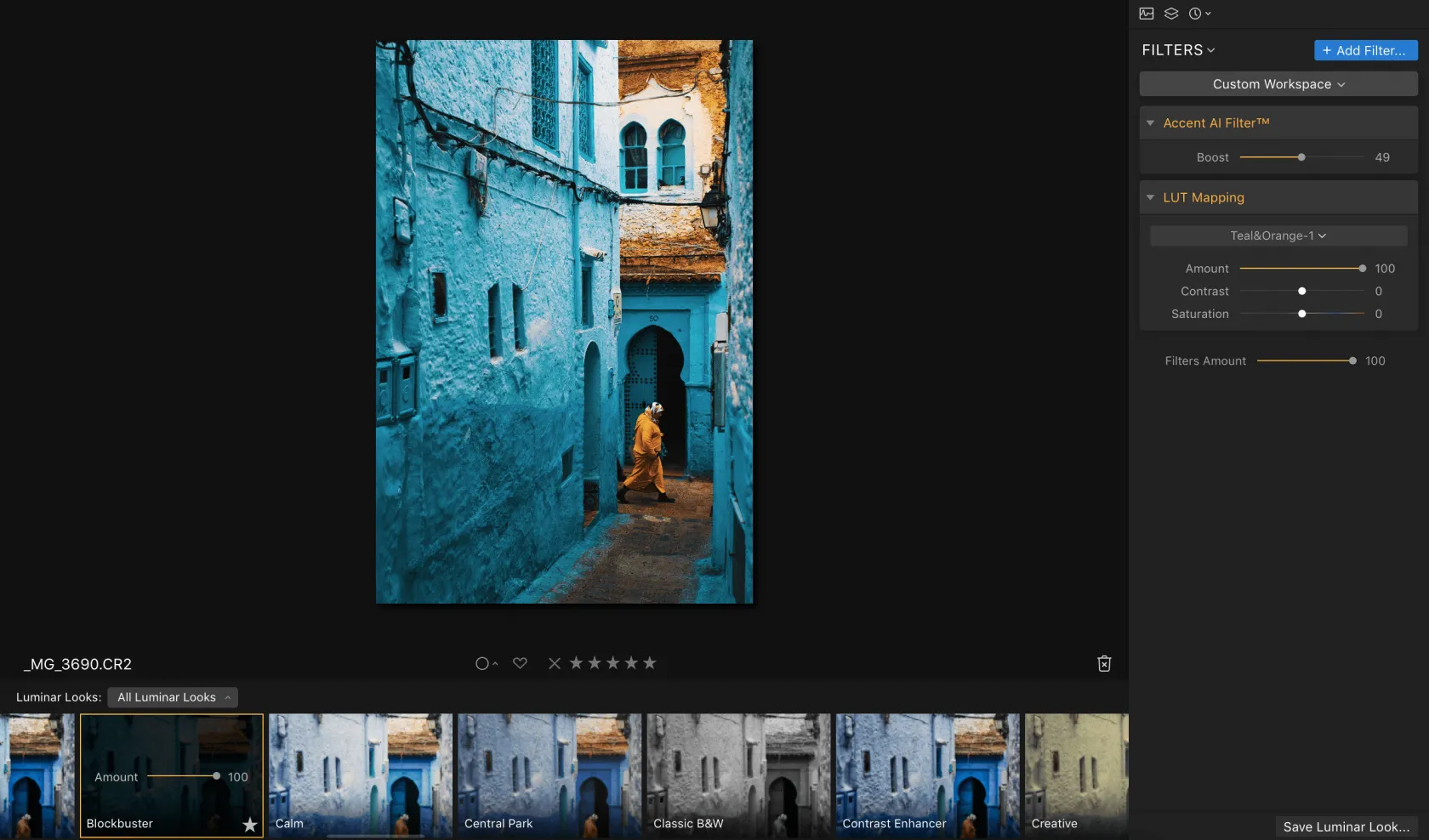The image size is (1429, 840).
Task: Click the trash icon to delete photo
Action: tap(1104, 664)
